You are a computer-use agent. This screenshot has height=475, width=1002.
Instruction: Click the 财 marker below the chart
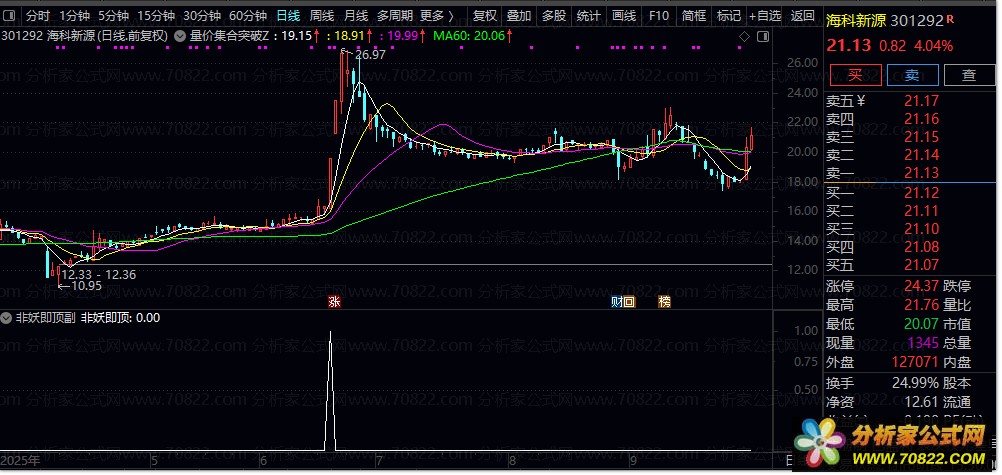(x=617, y=302)
